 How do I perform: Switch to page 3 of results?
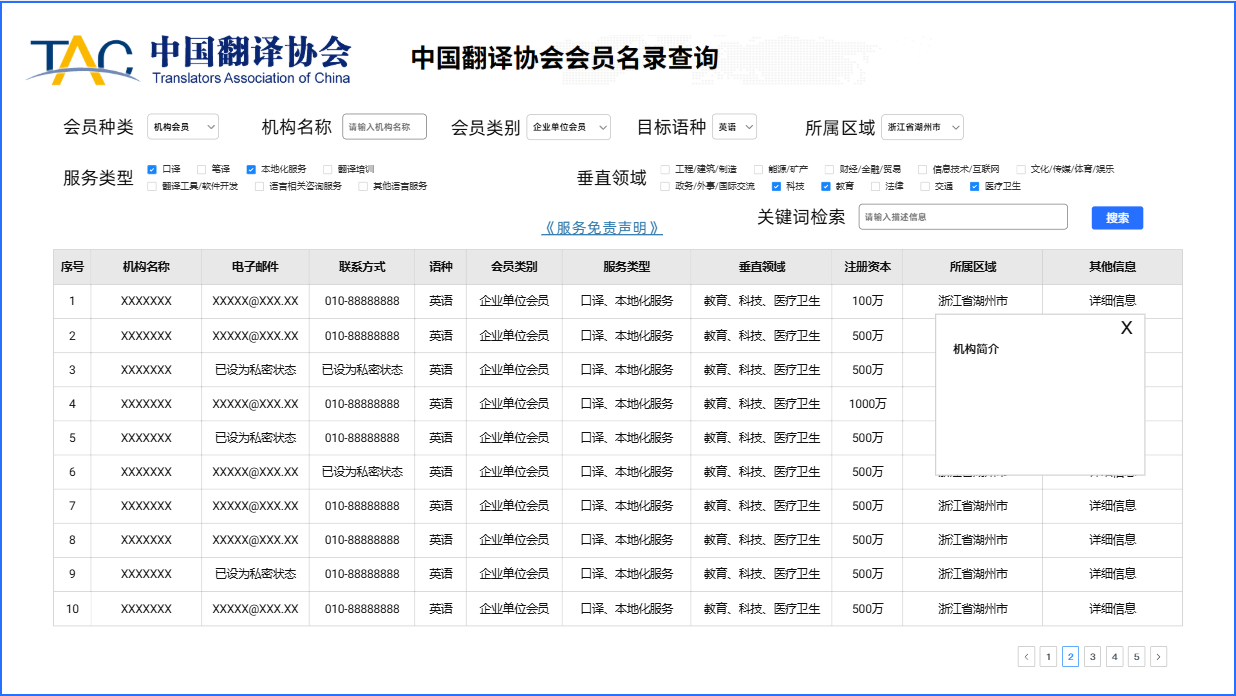[1093, 657]
